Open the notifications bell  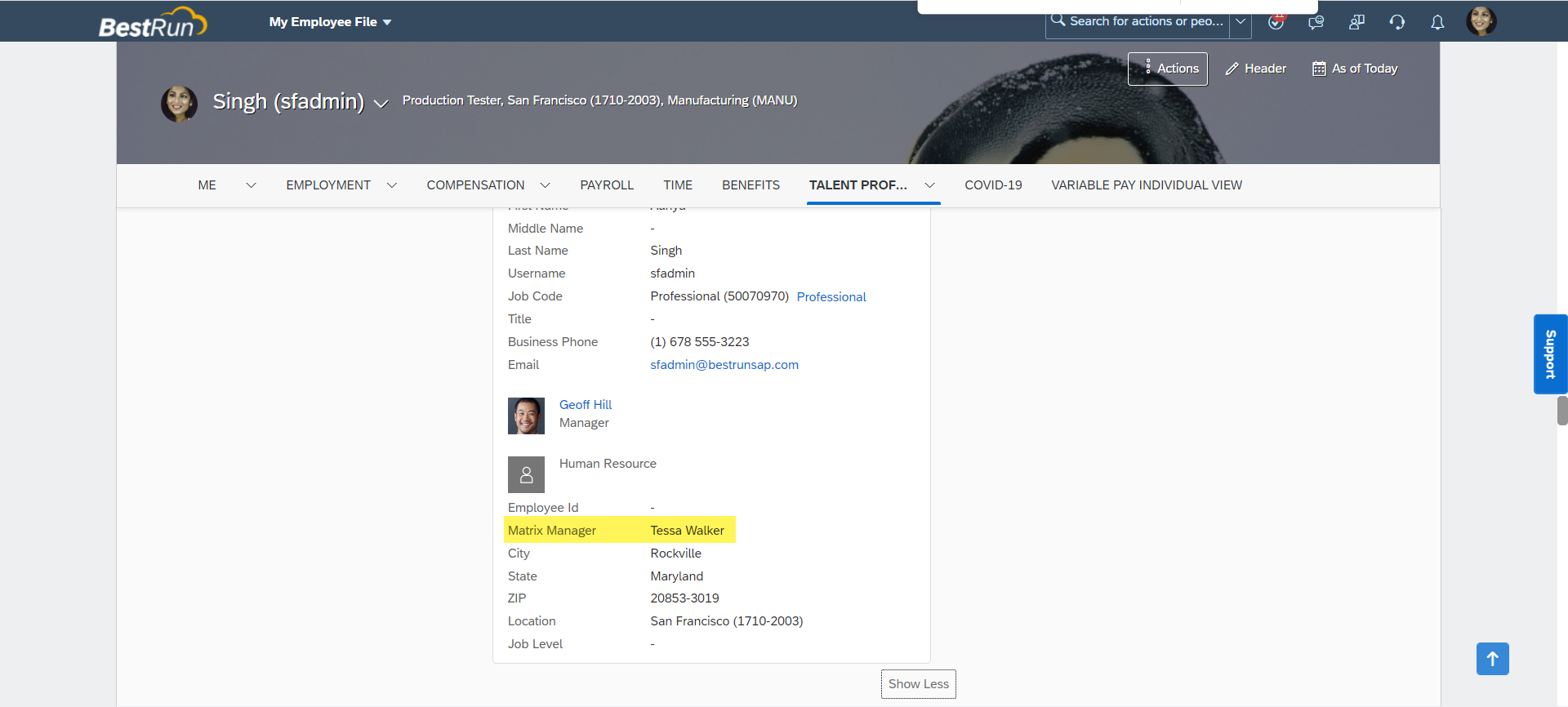pos(1437,22)
